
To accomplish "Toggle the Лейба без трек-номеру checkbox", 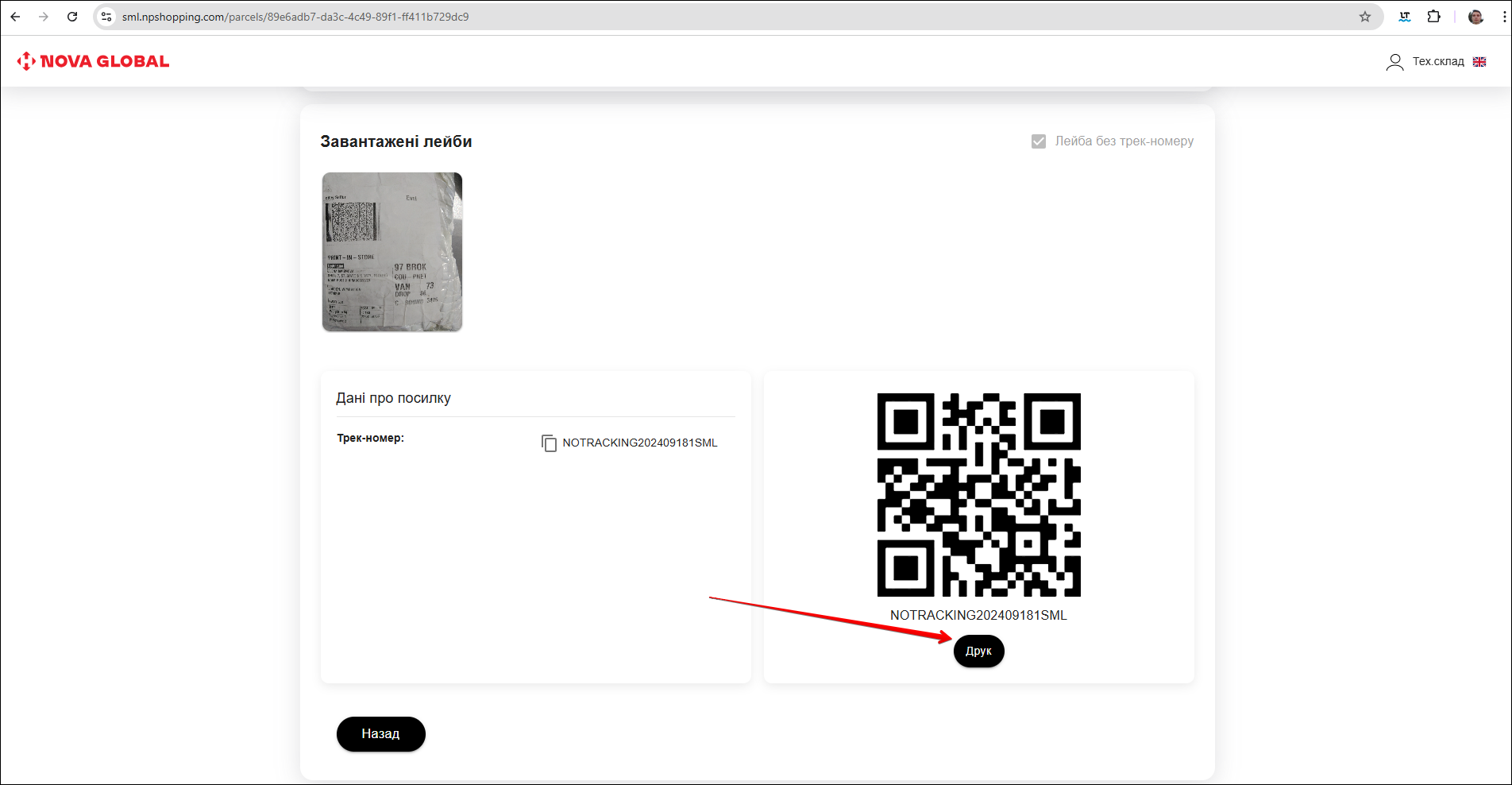I will pos(1038,141).
